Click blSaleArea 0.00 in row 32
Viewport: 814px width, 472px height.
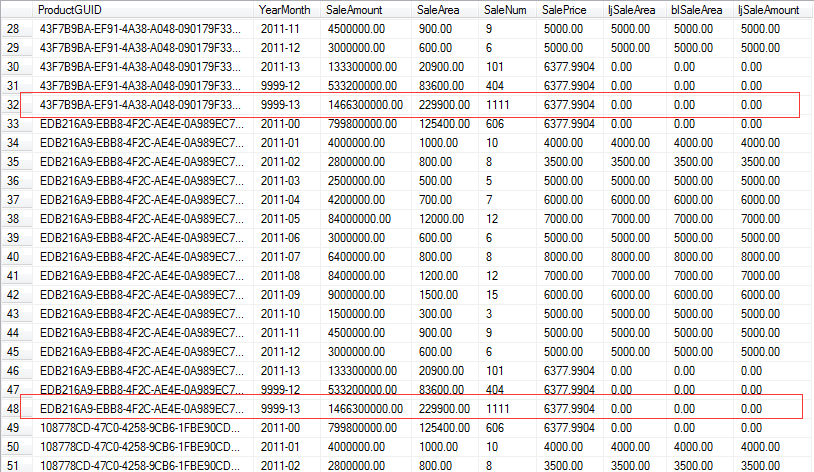pos(684,105)
